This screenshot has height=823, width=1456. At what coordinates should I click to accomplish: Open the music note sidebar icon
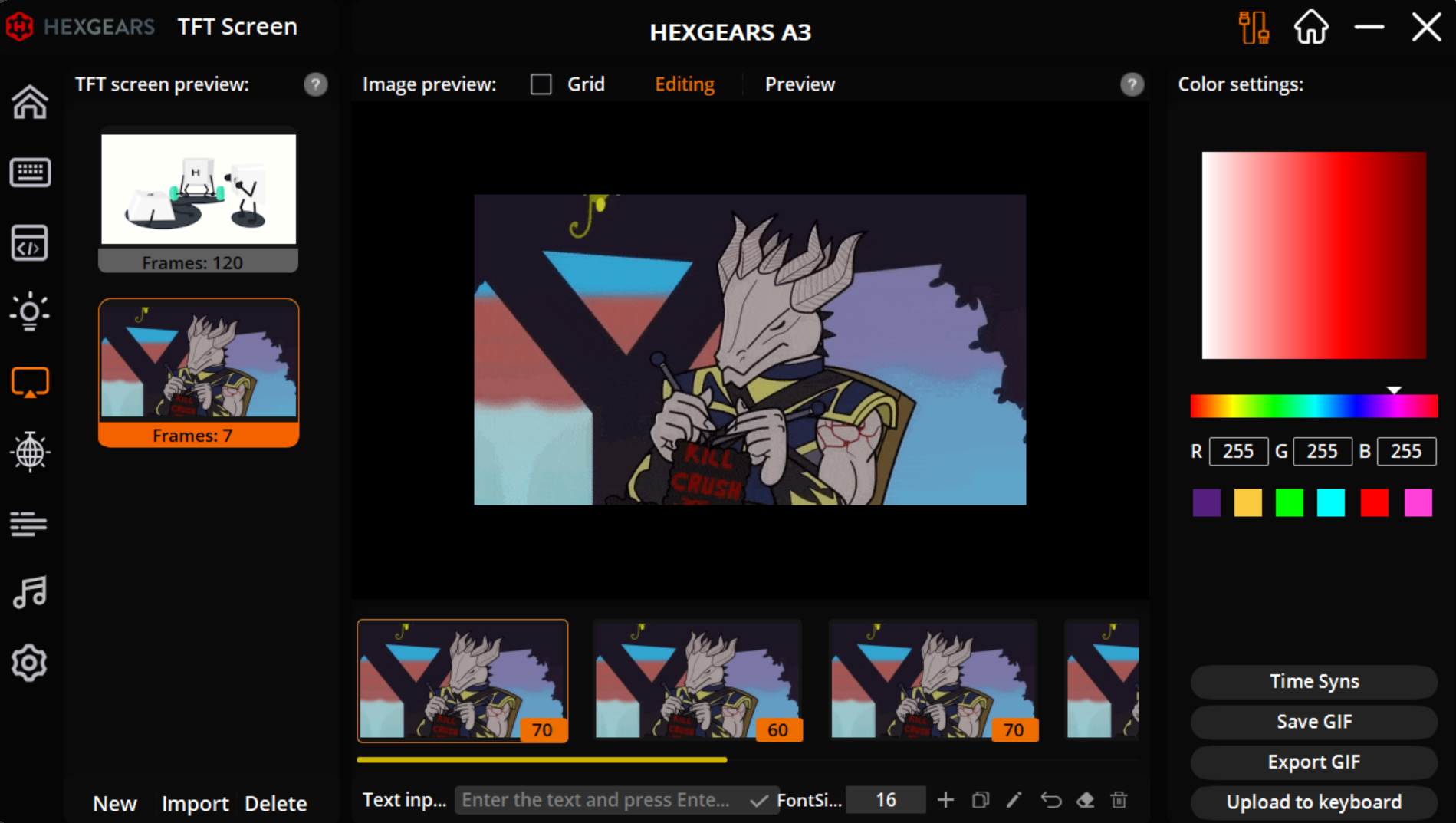30,592
